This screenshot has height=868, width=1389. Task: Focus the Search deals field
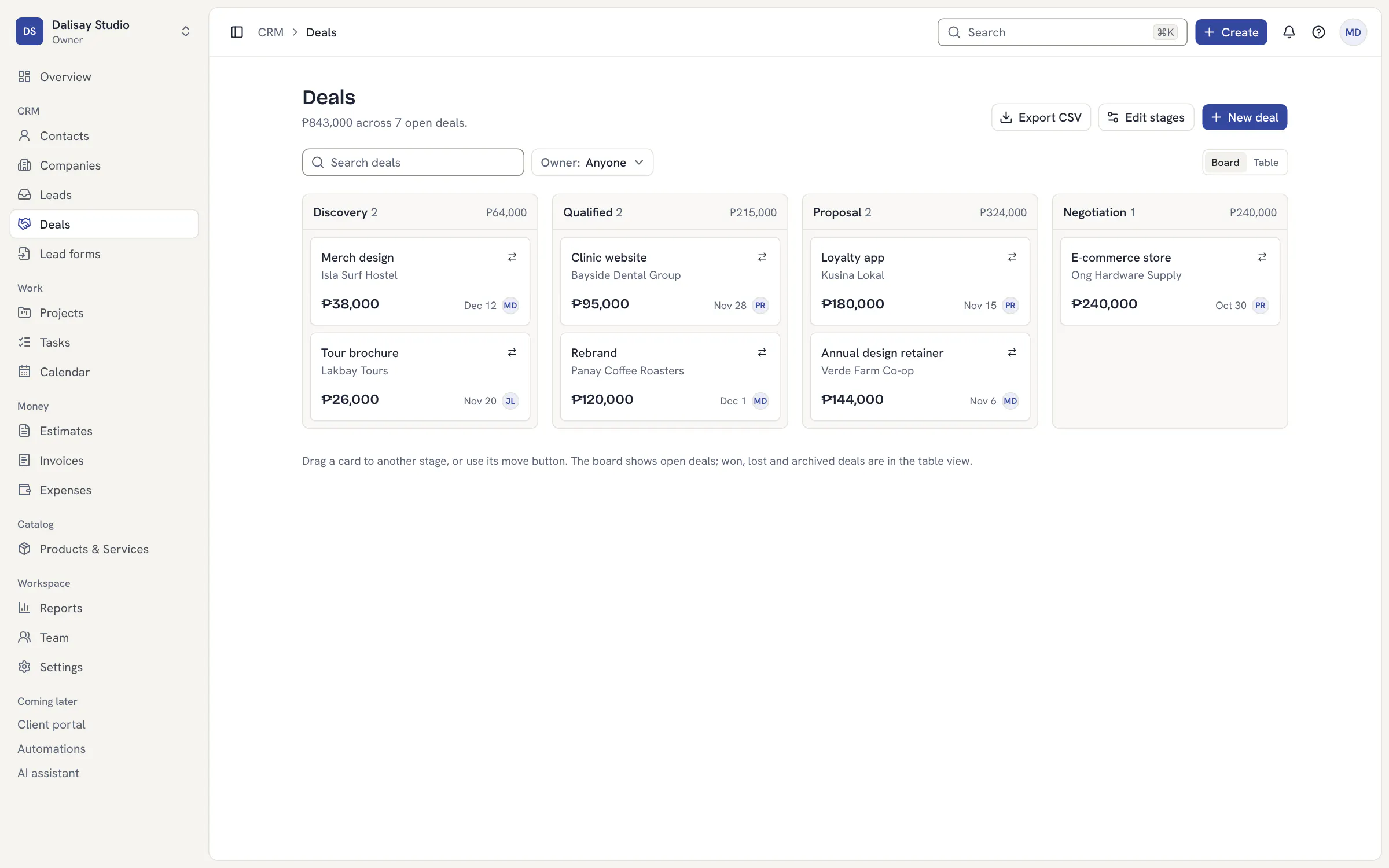[413, 163]
